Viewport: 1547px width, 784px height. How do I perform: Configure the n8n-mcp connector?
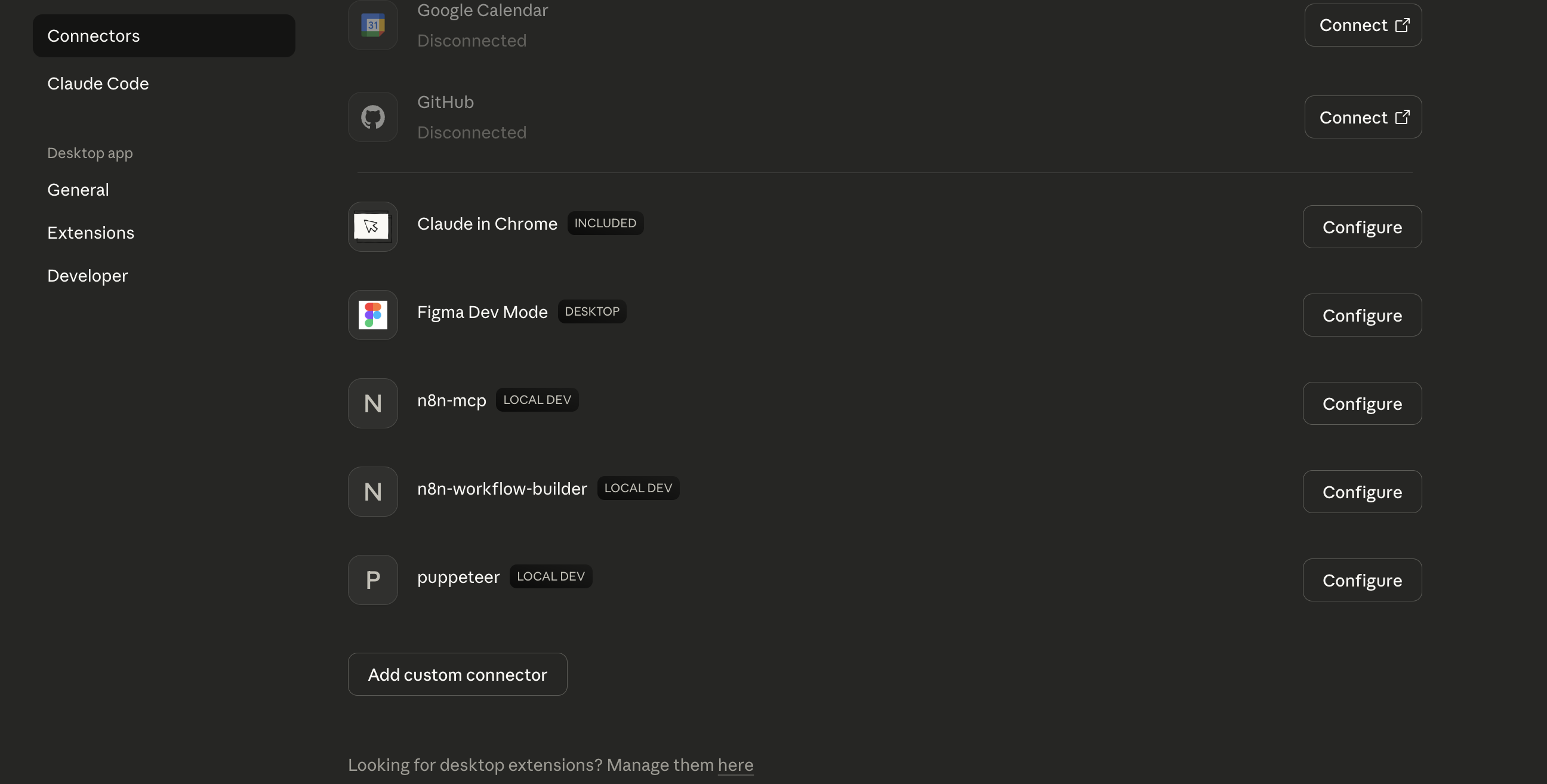tap(1361, 403)
